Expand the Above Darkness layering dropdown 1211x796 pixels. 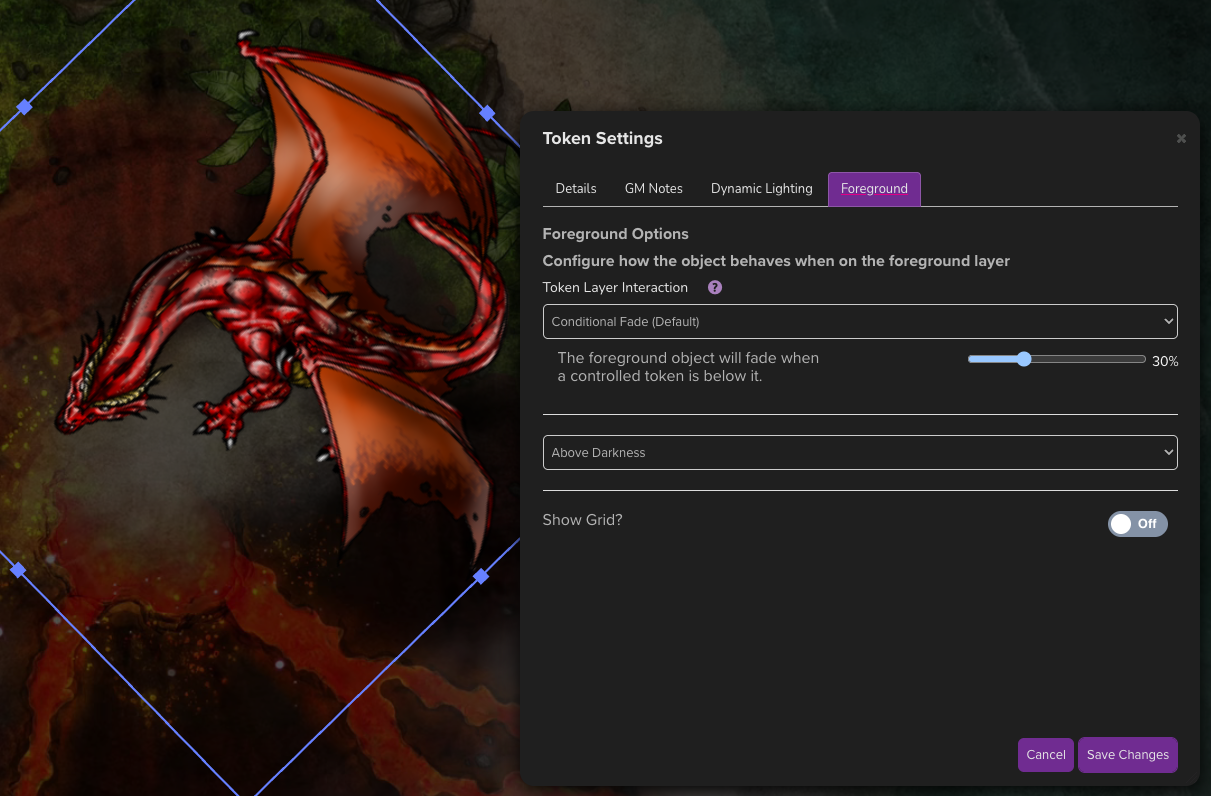[860, 452]
